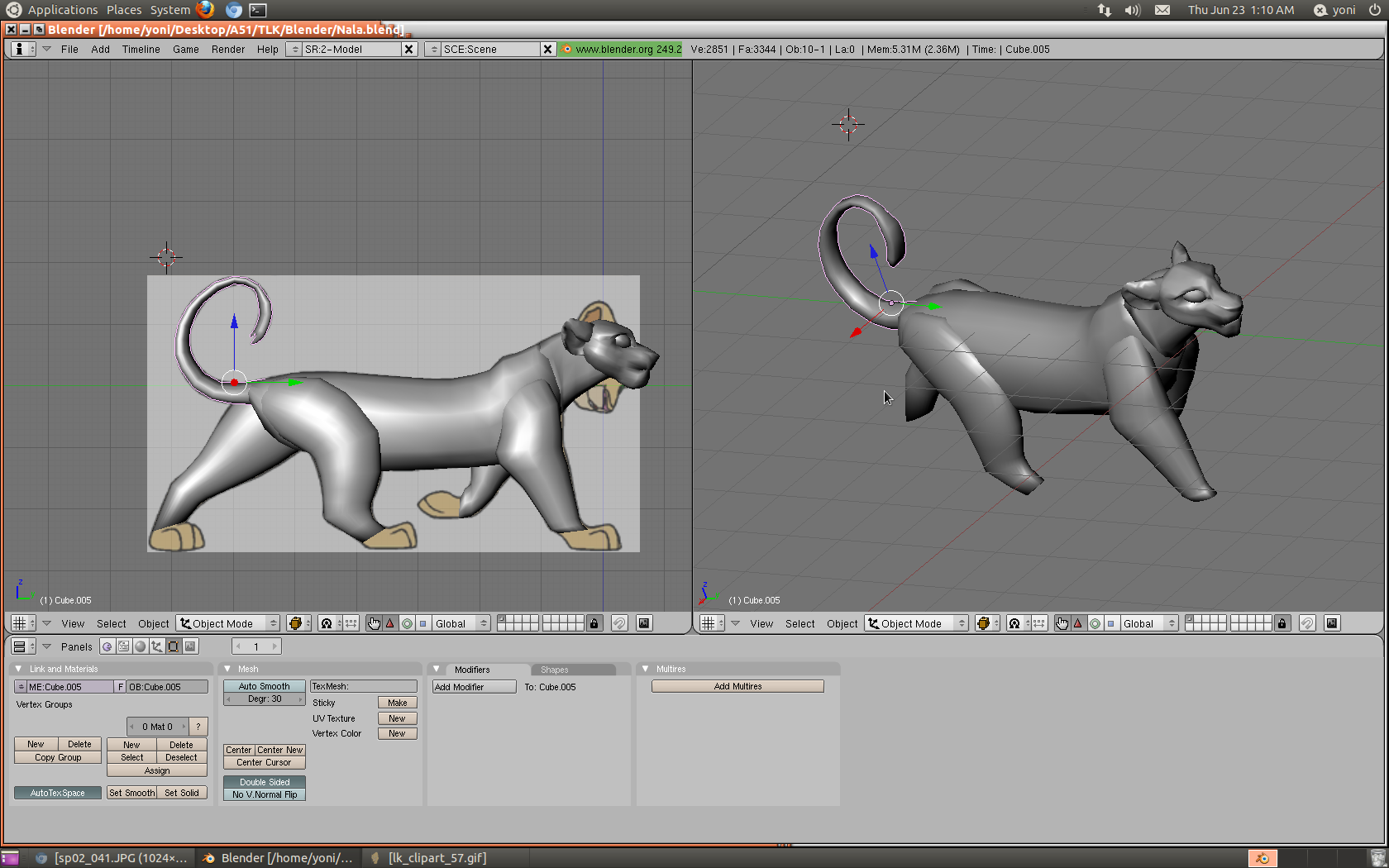Click the Firefox launcher in top panel

pos(205,10)
